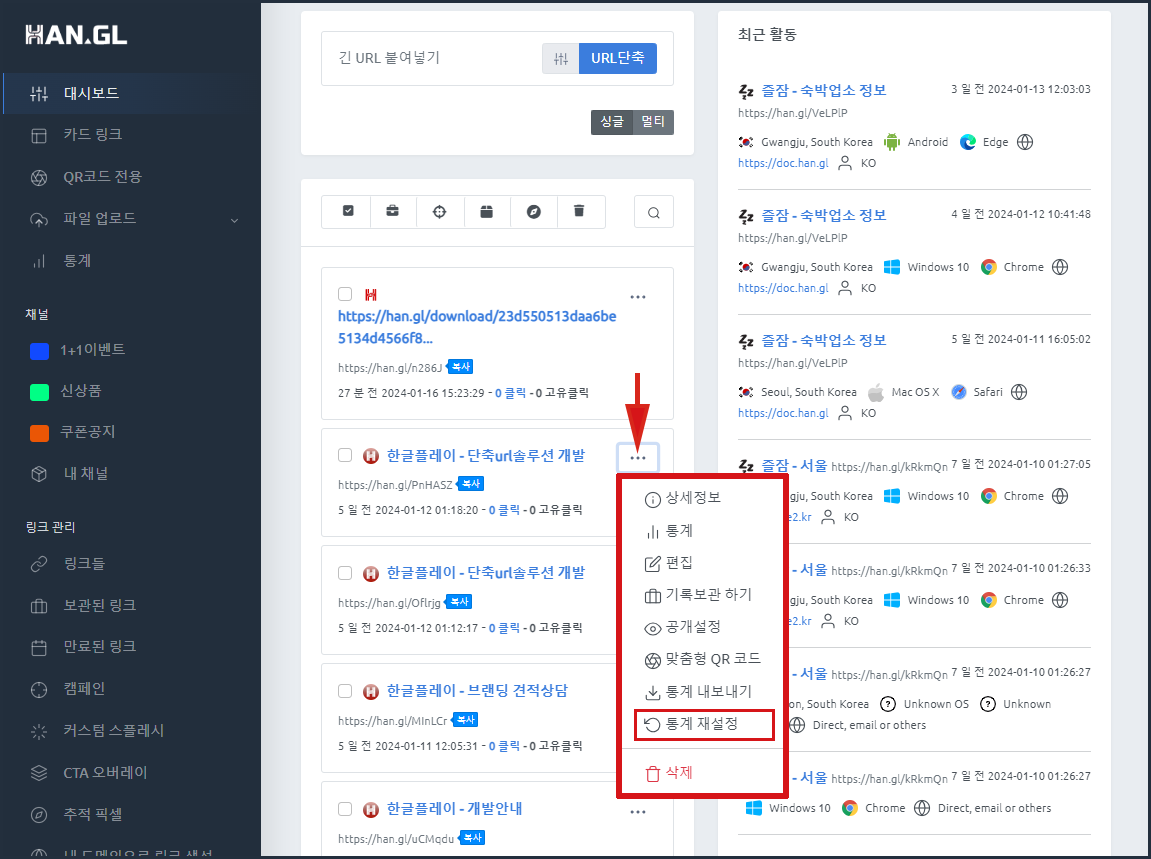The height and width of the screenshot is (859, 1151).
Task: Click the Safari icon in Seoul activity
Action: (959, 392)
